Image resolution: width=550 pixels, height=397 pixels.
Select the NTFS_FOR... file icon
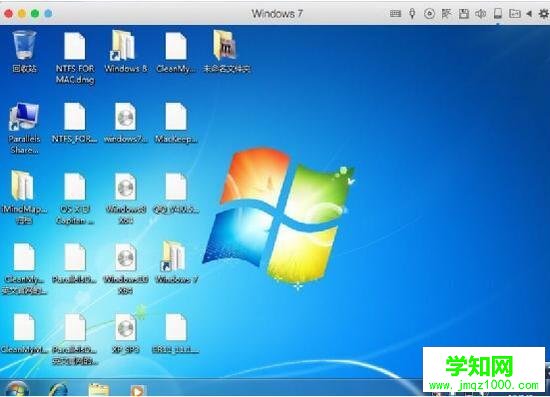[75, 122]
